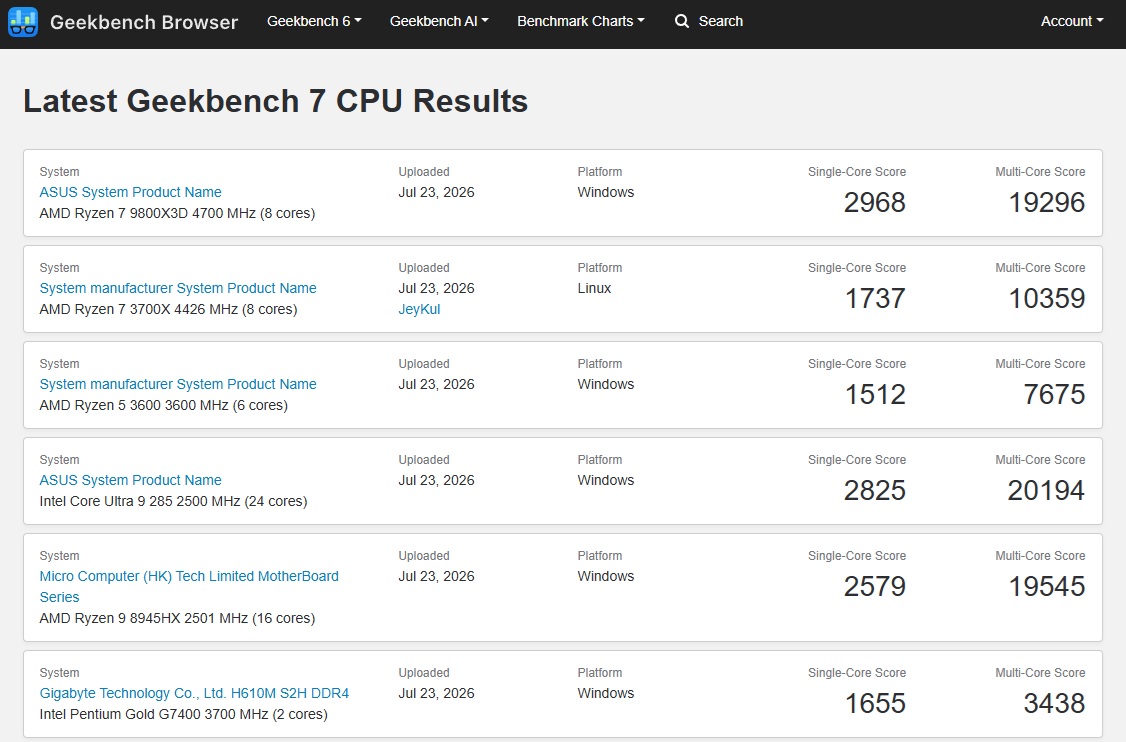The width and height of the screenshot is (1126, 742).
Task: Select the 1737 single-core score
Action: pyautogui.click(x=875, y=298)
